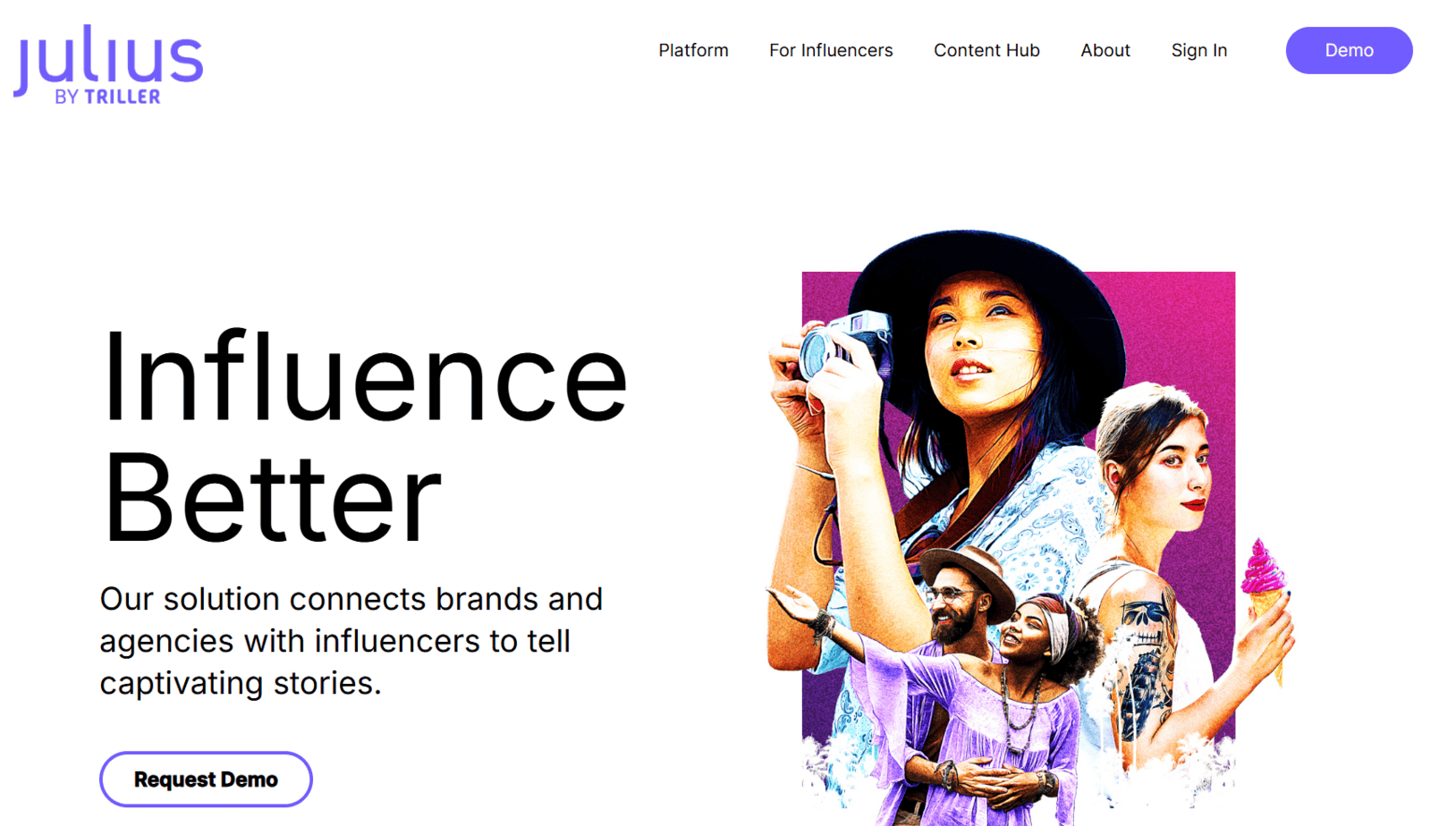
Task: Open the Platform page
Action: pyautogui.click(x=693, y=51)
